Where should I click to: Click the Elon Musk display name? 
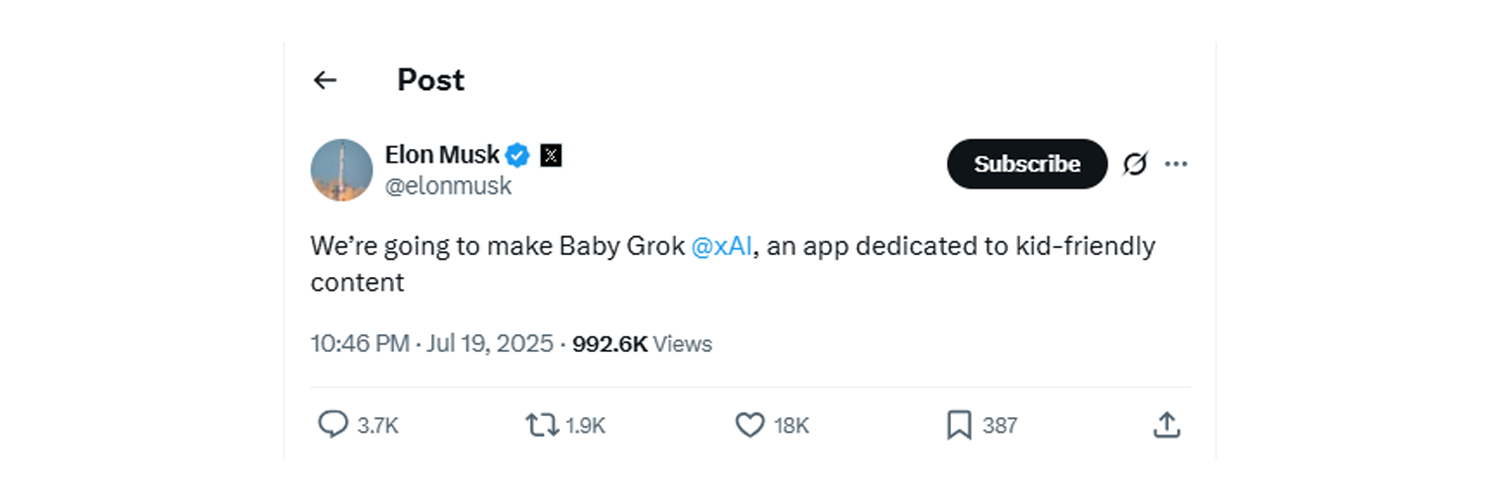click(x=442, y=155)
